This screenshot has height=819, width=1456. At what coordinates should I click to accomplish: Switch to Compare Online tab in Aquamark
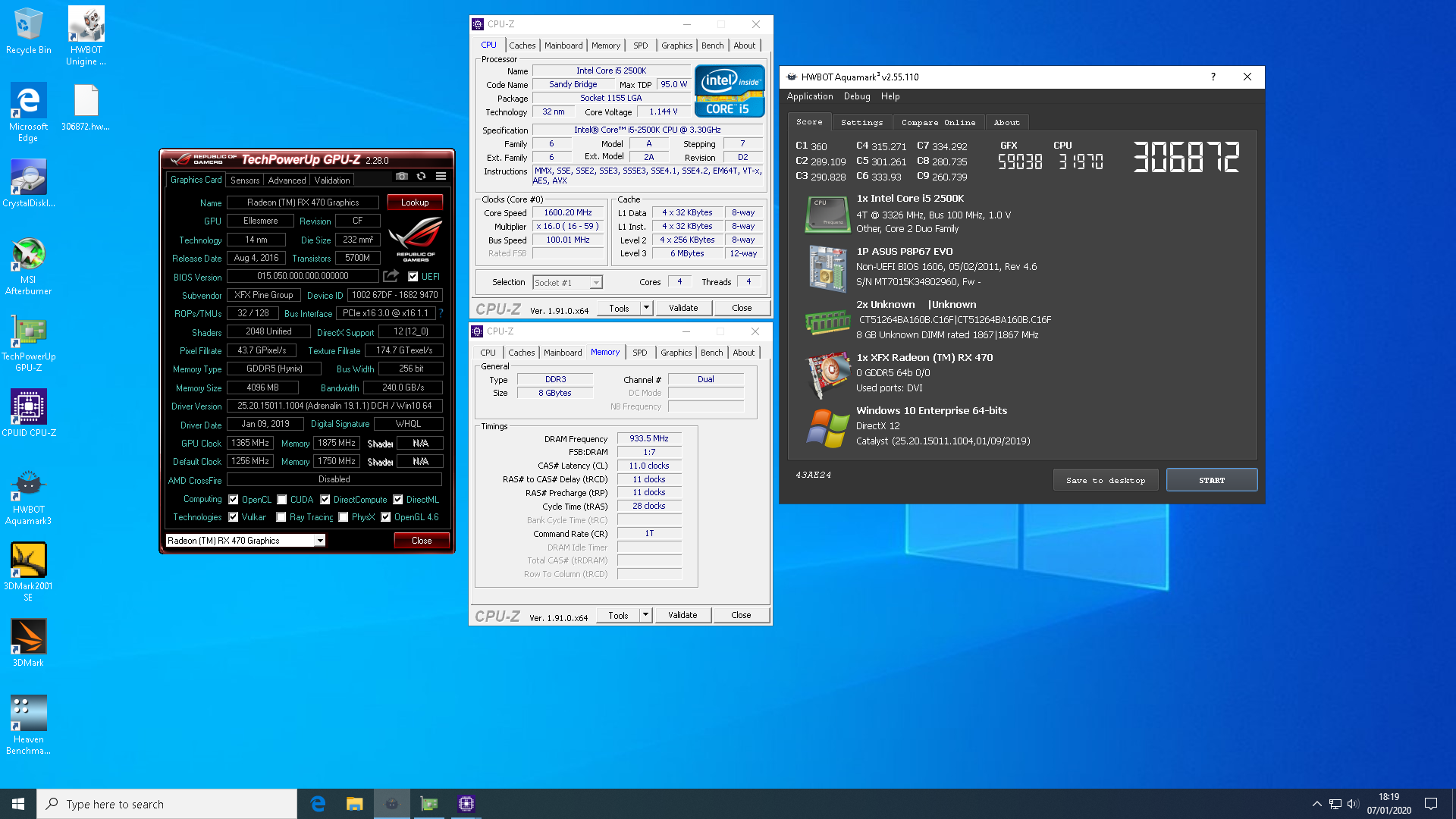tap(938, 122)
